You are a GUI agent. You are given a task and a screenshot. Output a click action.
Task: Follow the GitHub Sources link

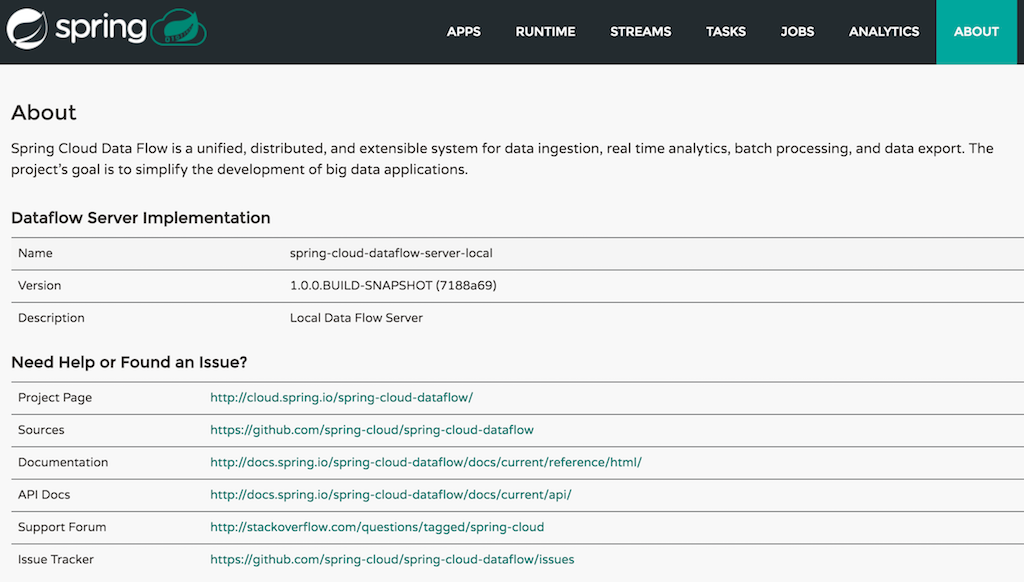point(372,430)
